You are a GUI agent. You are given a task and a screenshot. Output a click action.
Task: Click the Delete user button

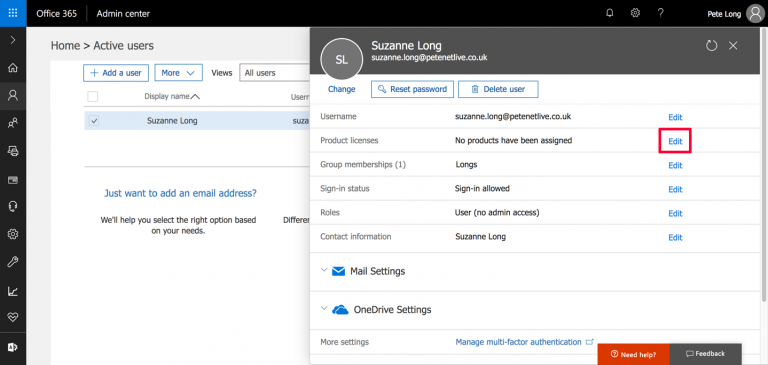[498, 89]
